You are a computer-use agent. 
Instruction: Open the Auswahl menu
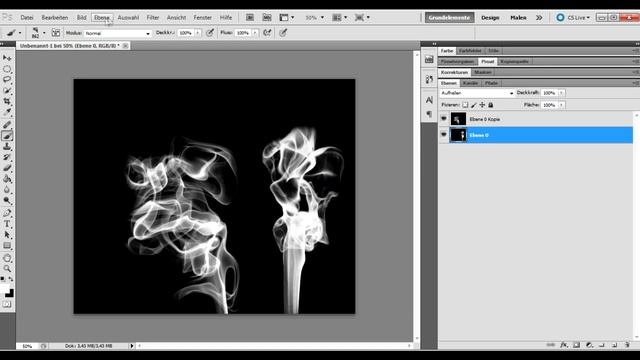coord(128,18)
